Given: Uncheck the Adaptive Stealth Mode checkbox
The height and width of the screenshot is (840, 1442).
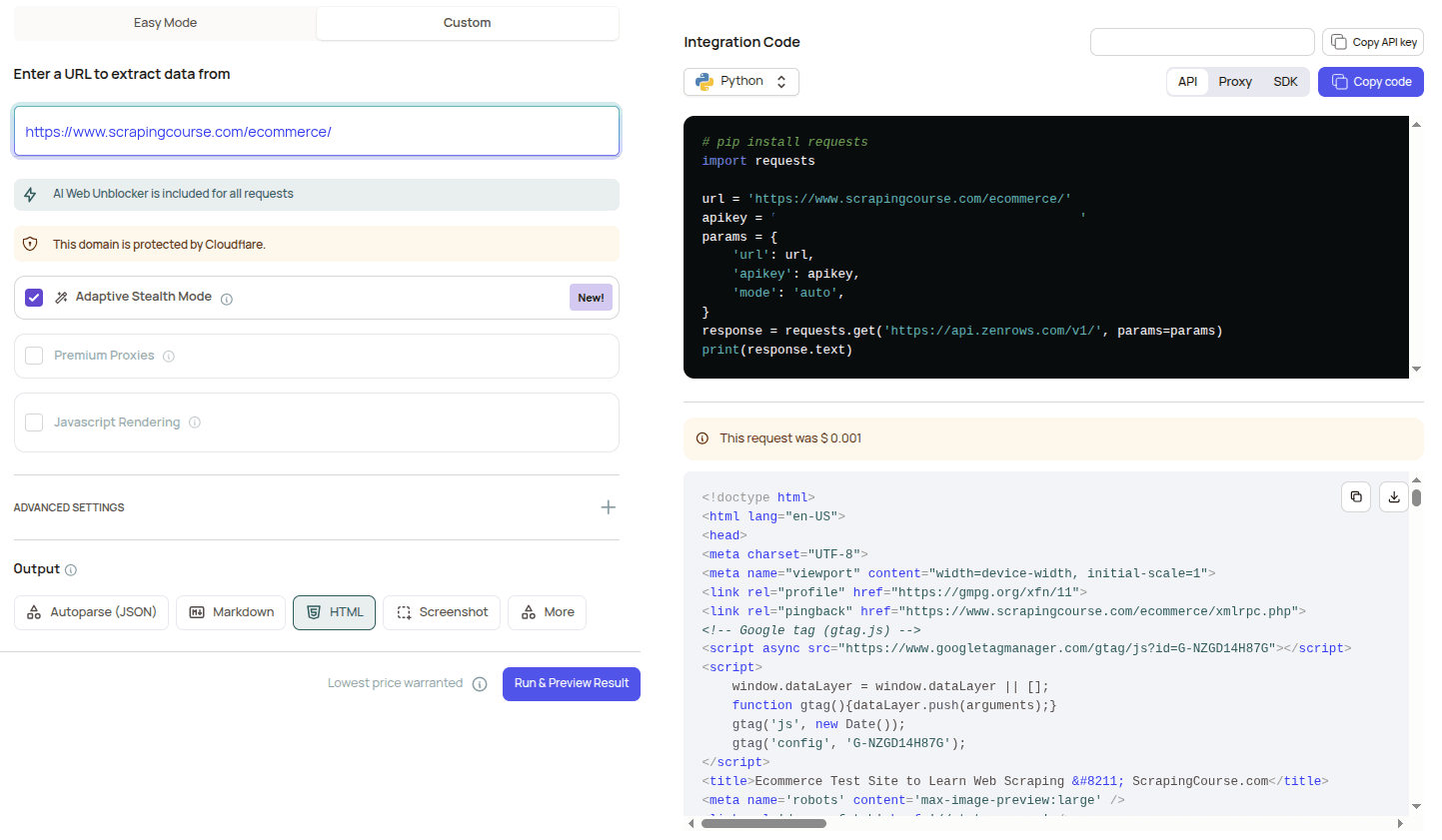Looking at the screenshot, I should tap(34, 298).
